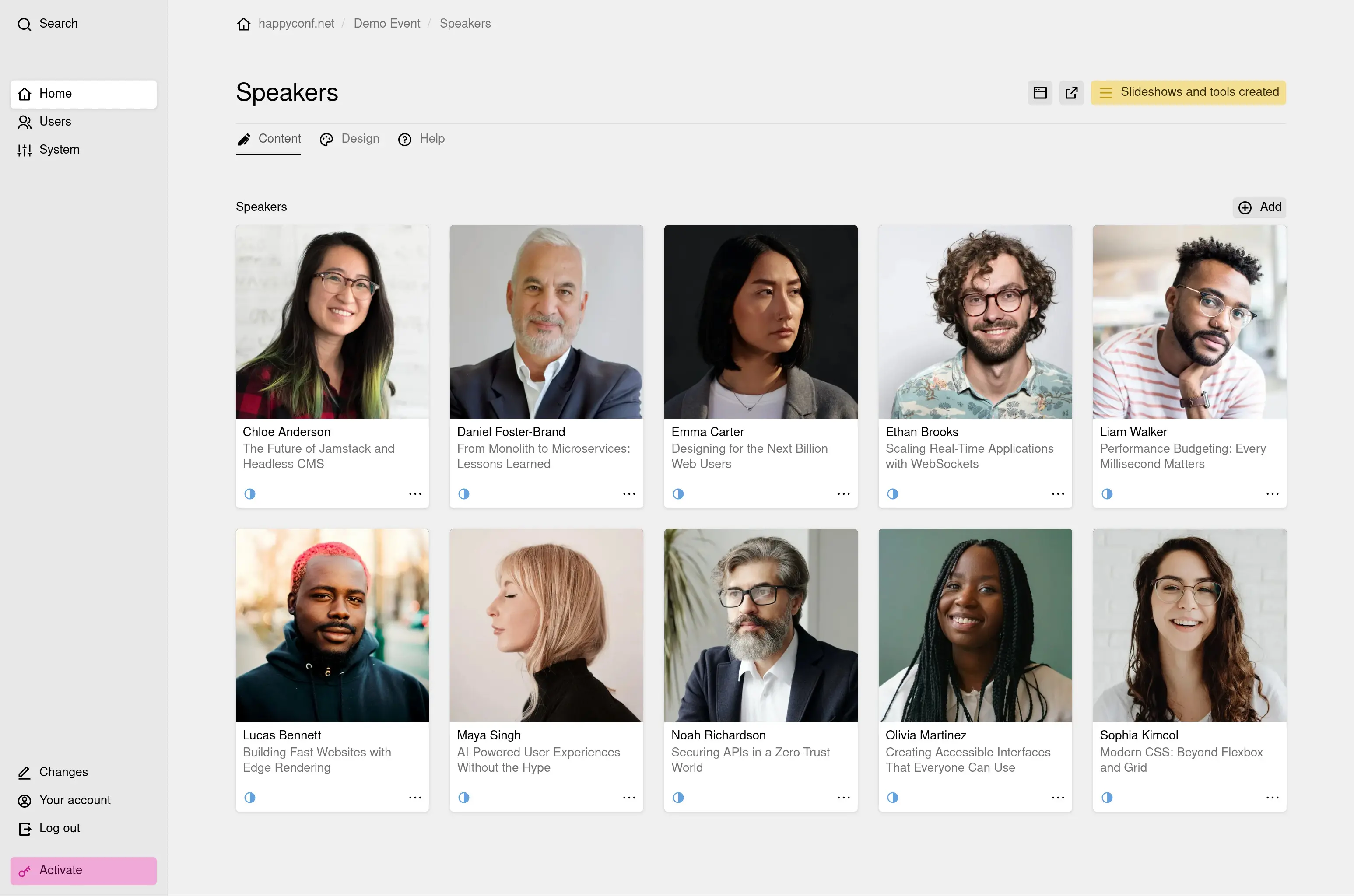The height and width of the screenshot is (896, 1354).
Task: Open the three-dot menu for Noah Richardson
Action: click(843, 797)
